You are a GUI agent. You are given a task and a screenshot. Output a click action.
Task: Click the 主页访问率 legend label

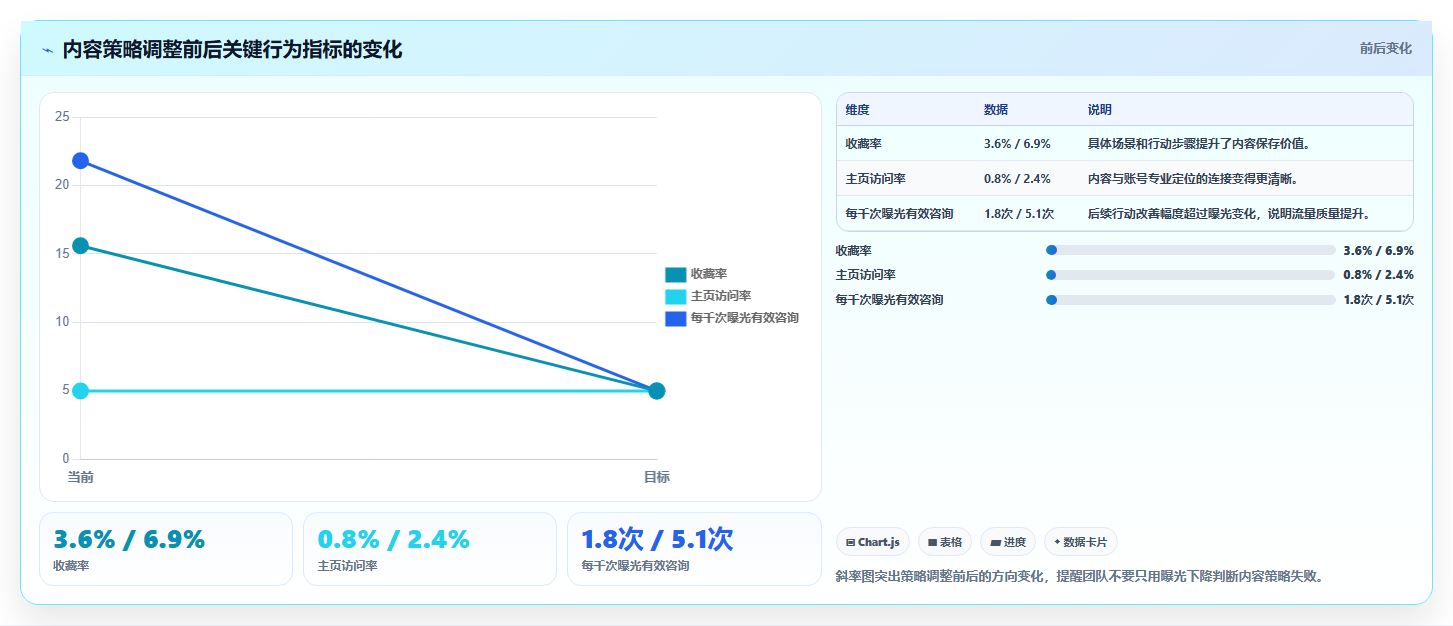(721, 296)
